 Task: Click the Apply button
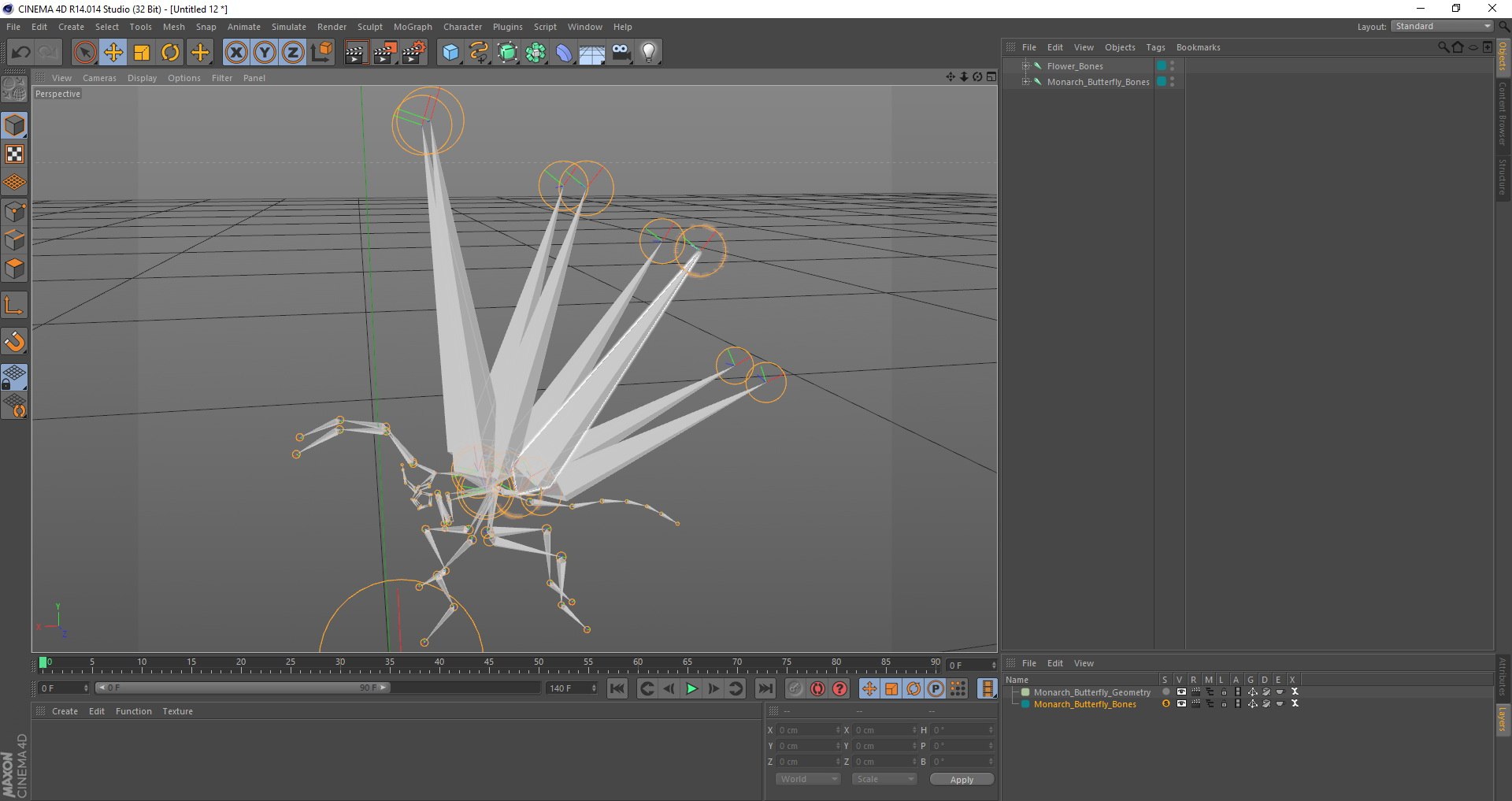click(962, 779)
